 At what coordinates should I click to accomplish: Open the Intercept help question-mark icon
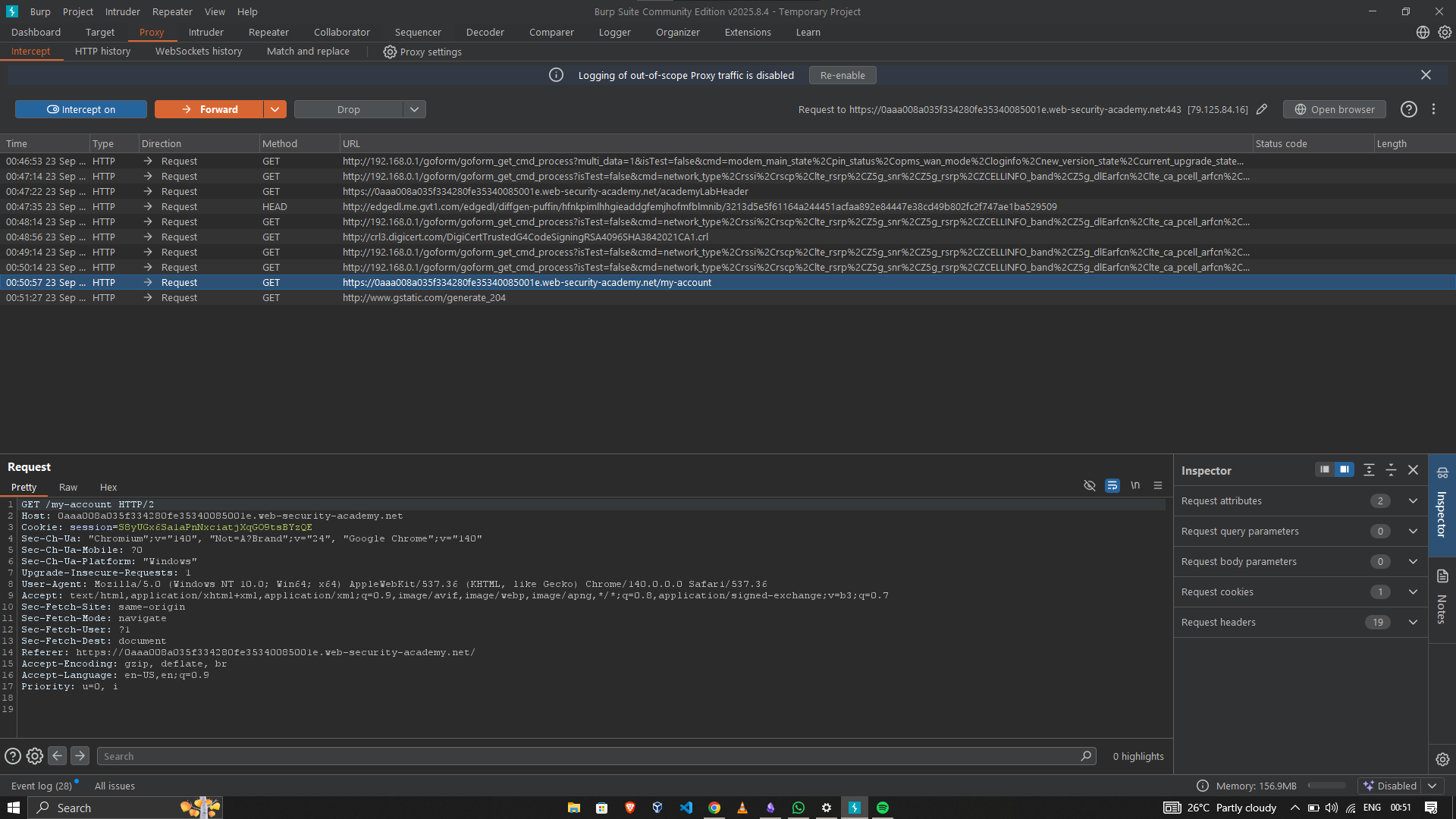1409,109
